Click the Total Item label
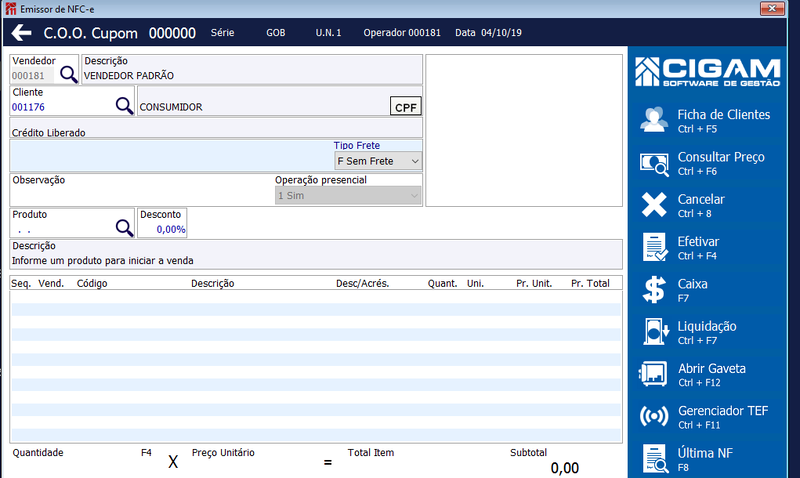800x478 pixels. [370, 452]
